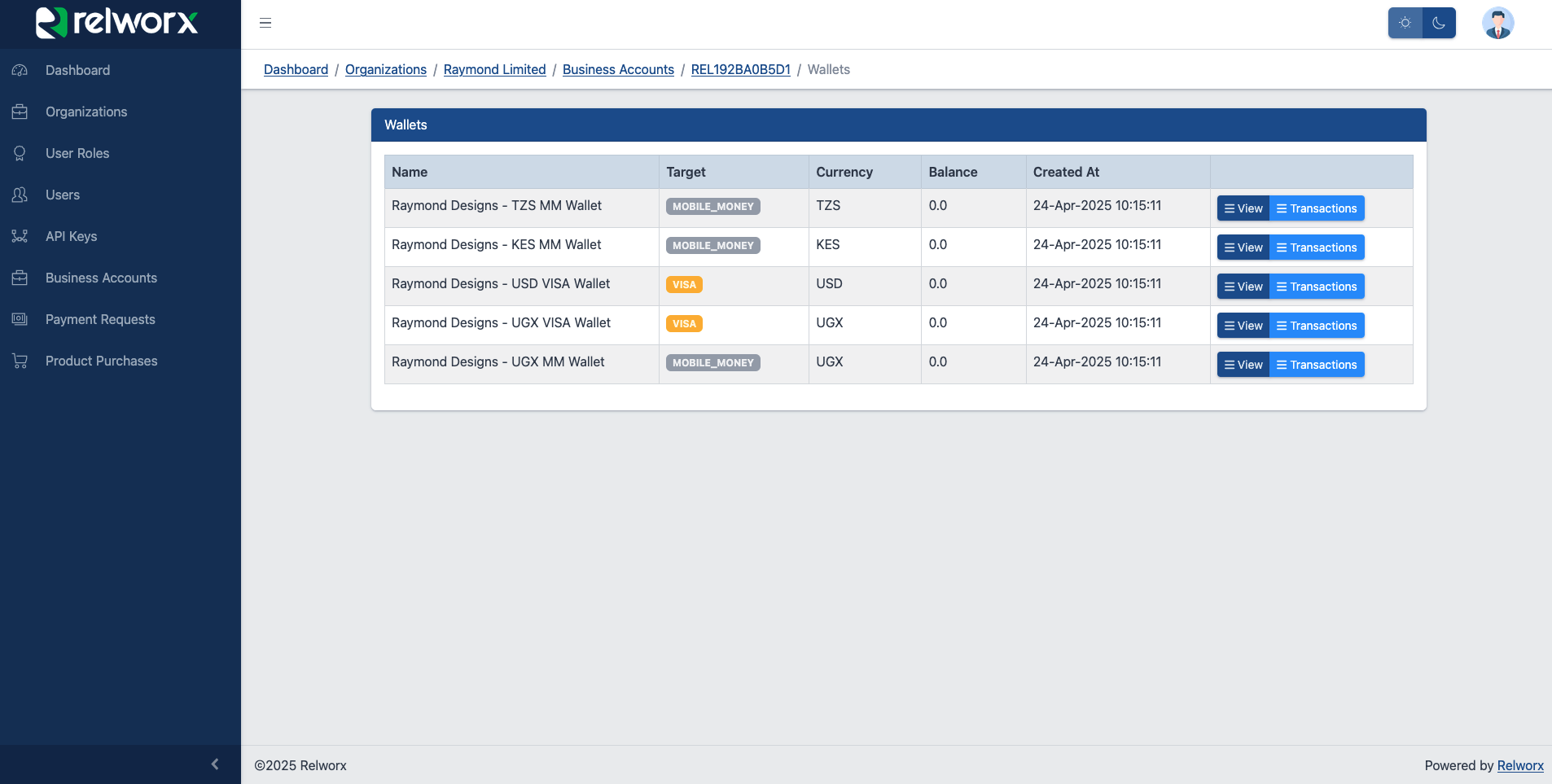Click the Organizations briefcase icon in sidebar
1552x784 pixels.
20,112
